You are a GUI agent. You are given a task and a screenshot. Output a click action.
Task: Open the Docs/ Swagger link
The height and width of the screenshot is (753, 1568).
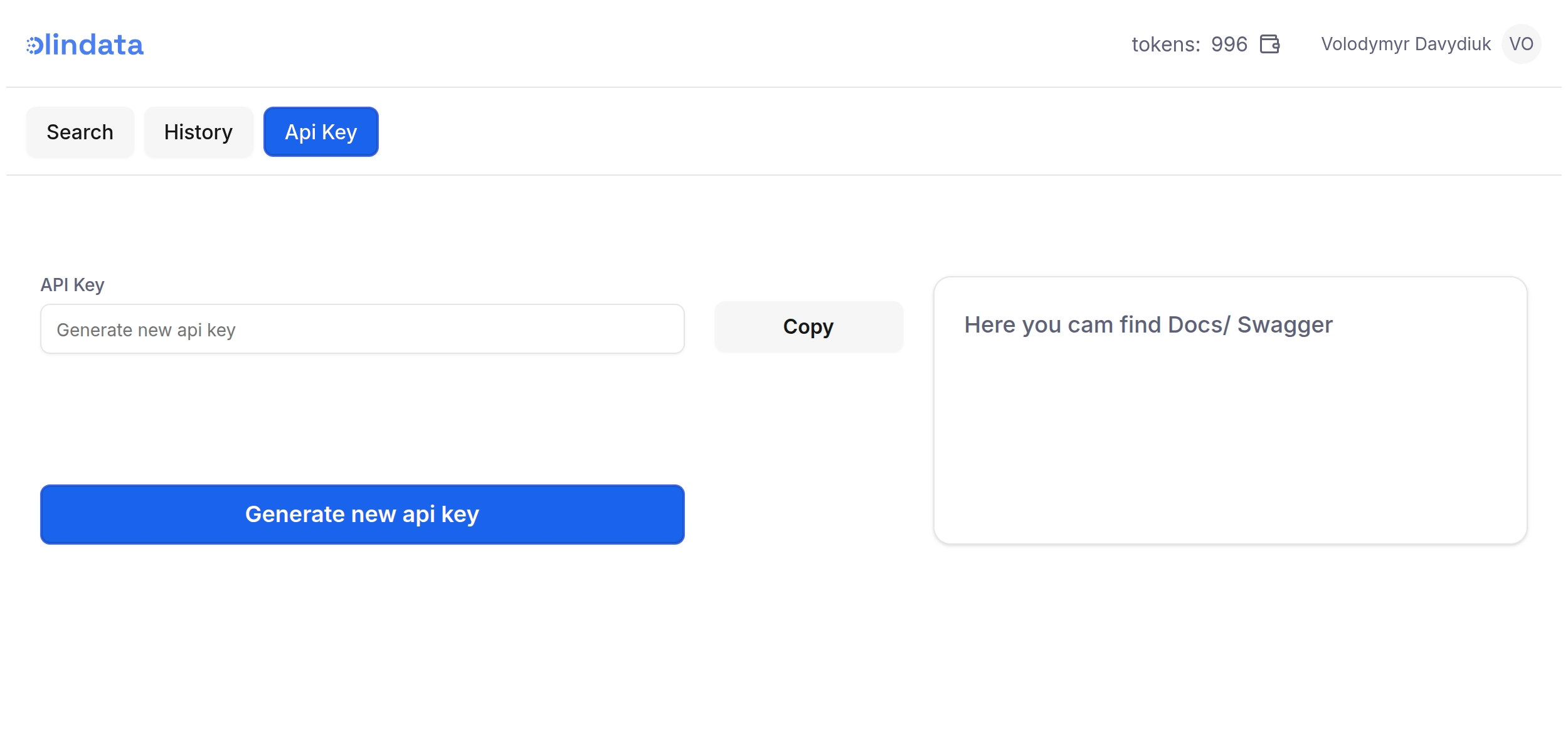pos(1149,324)
